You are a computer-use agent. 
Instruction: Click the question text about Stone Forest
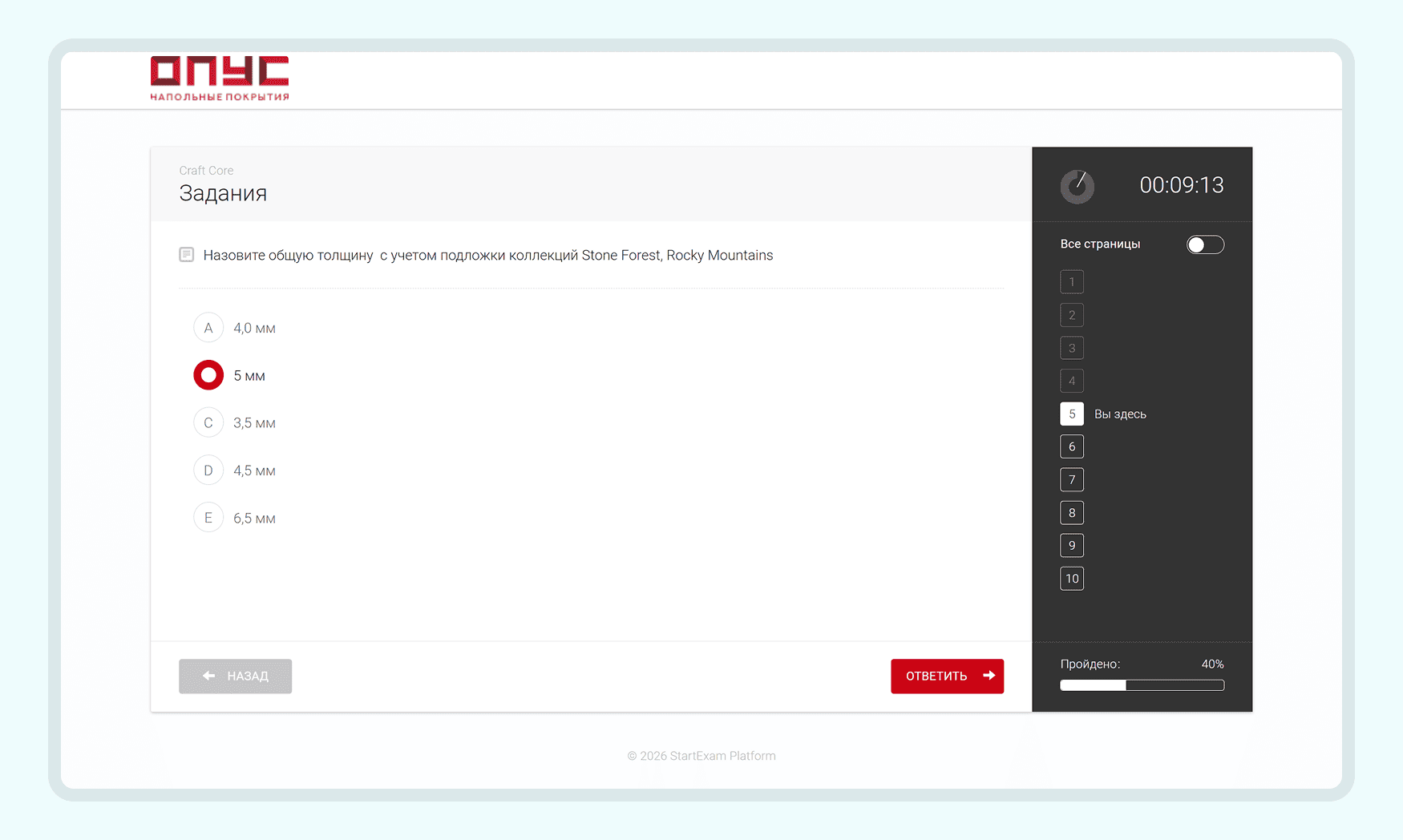tap(487, 255)
